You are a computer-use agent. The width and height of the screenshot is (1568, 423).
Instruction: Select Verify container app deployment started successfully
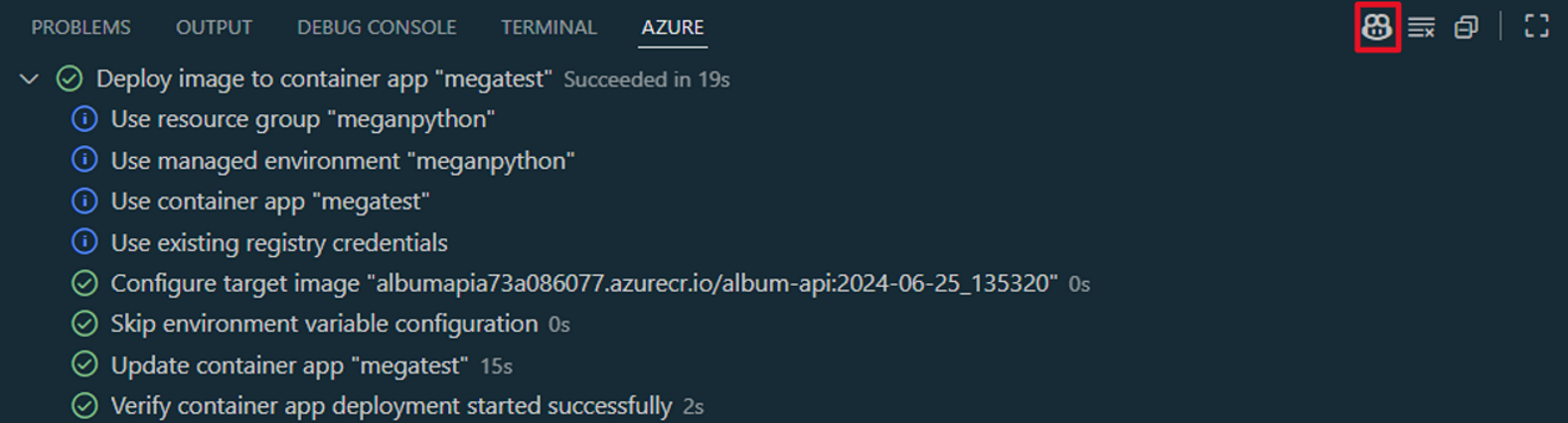[x=391, y=406]
